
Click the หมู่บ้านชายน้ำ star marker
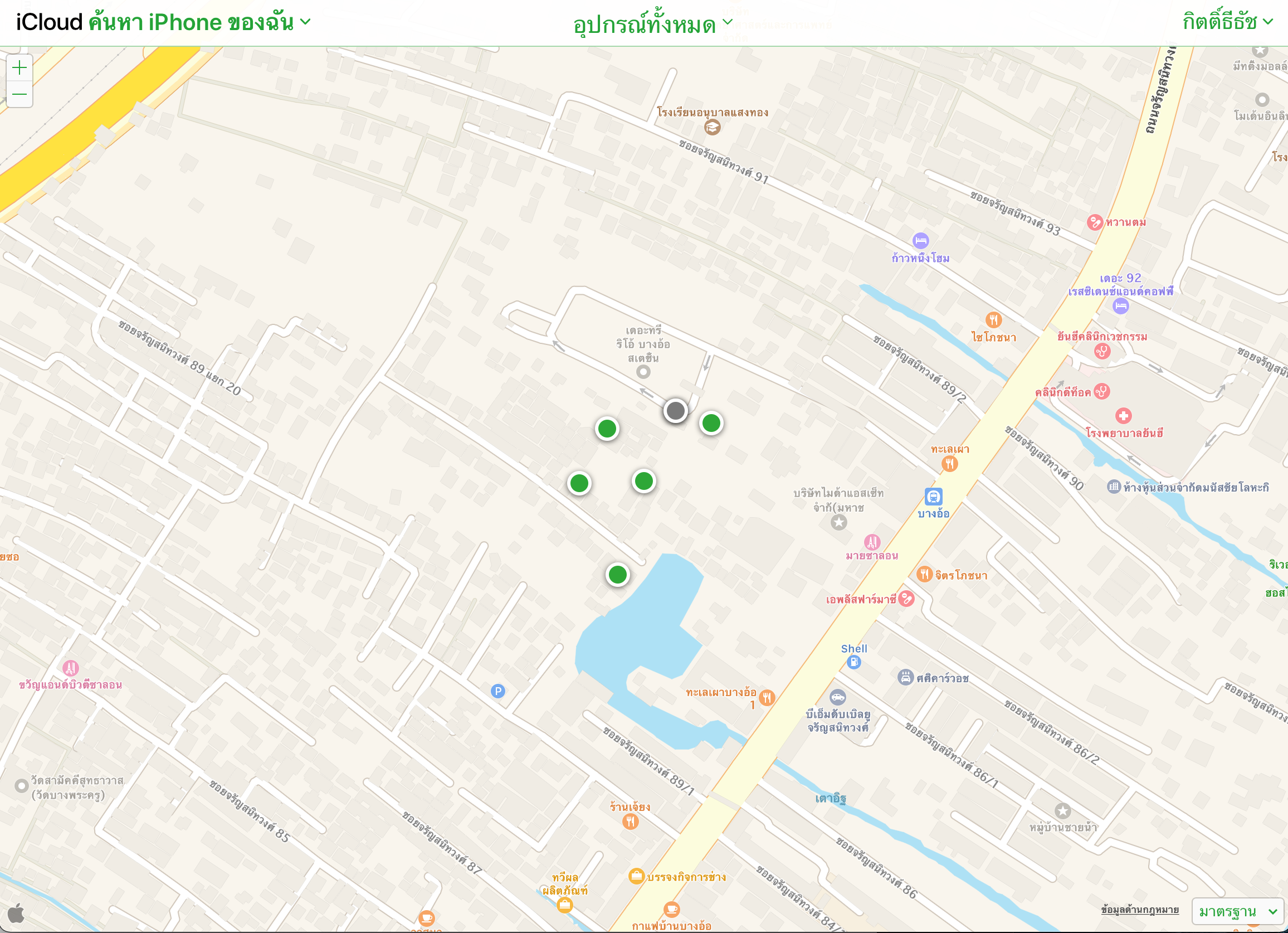tap(1062, 811)
